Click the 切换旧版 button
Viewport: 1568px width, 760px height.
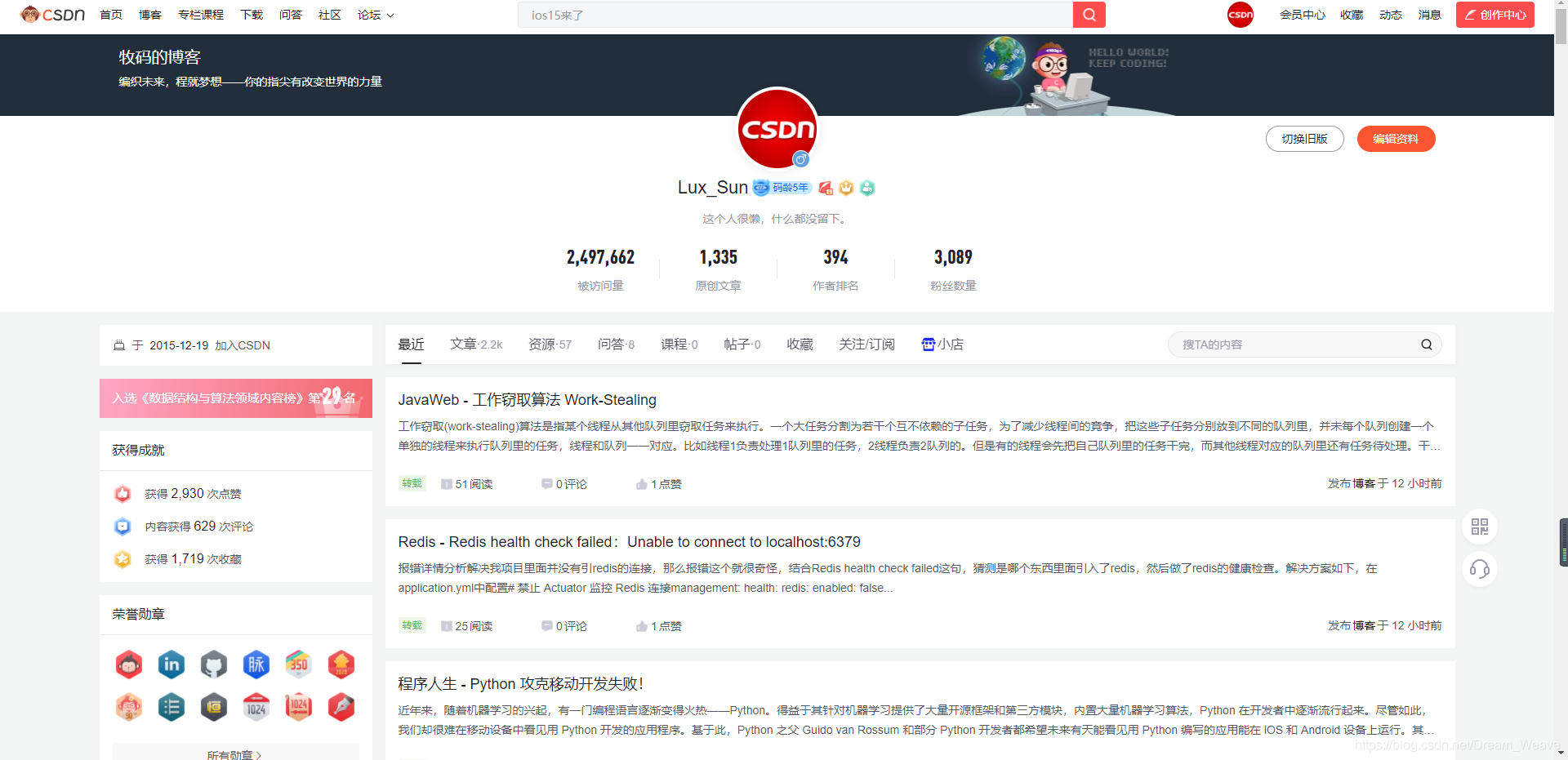pyautogui.click(x=1305, y=139)
